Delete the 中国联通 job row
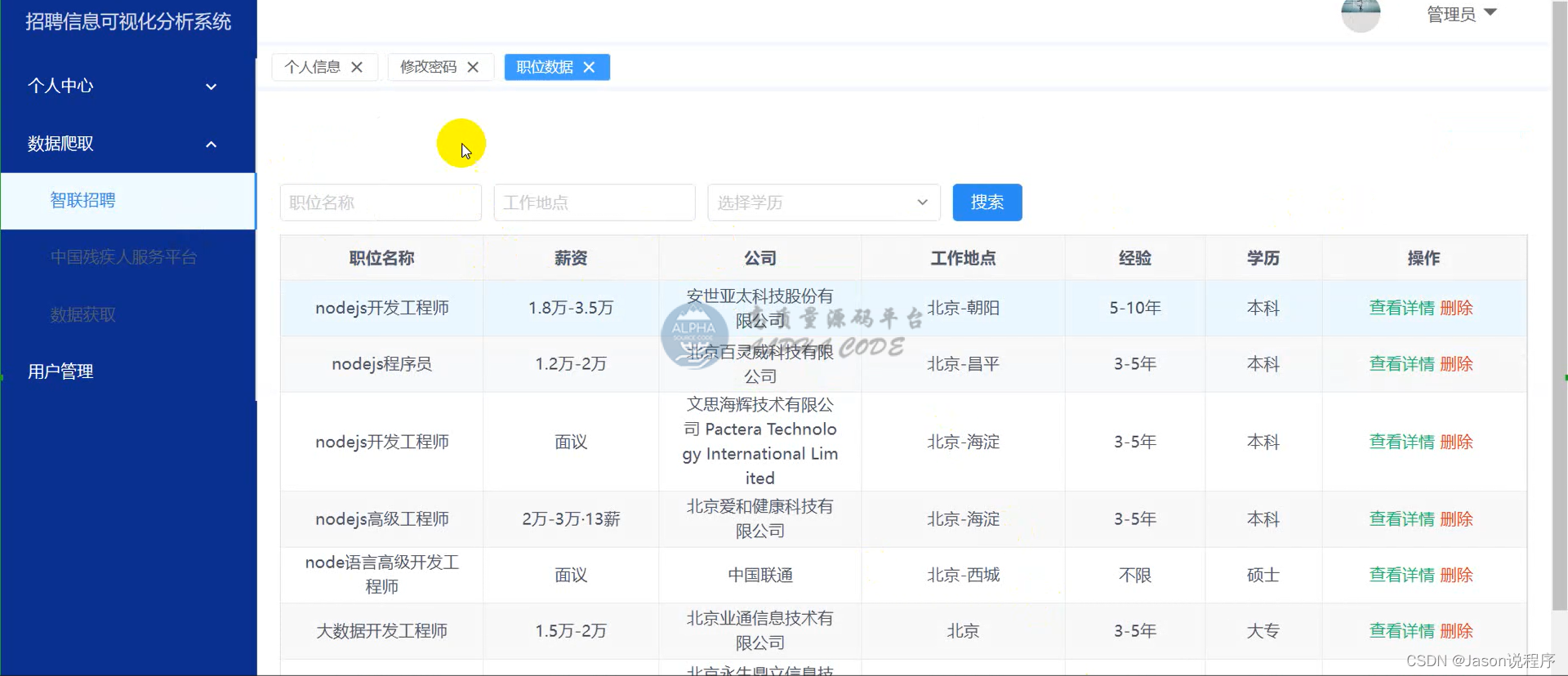This screenshot has width=1568, height=676. click(1456, 575)
